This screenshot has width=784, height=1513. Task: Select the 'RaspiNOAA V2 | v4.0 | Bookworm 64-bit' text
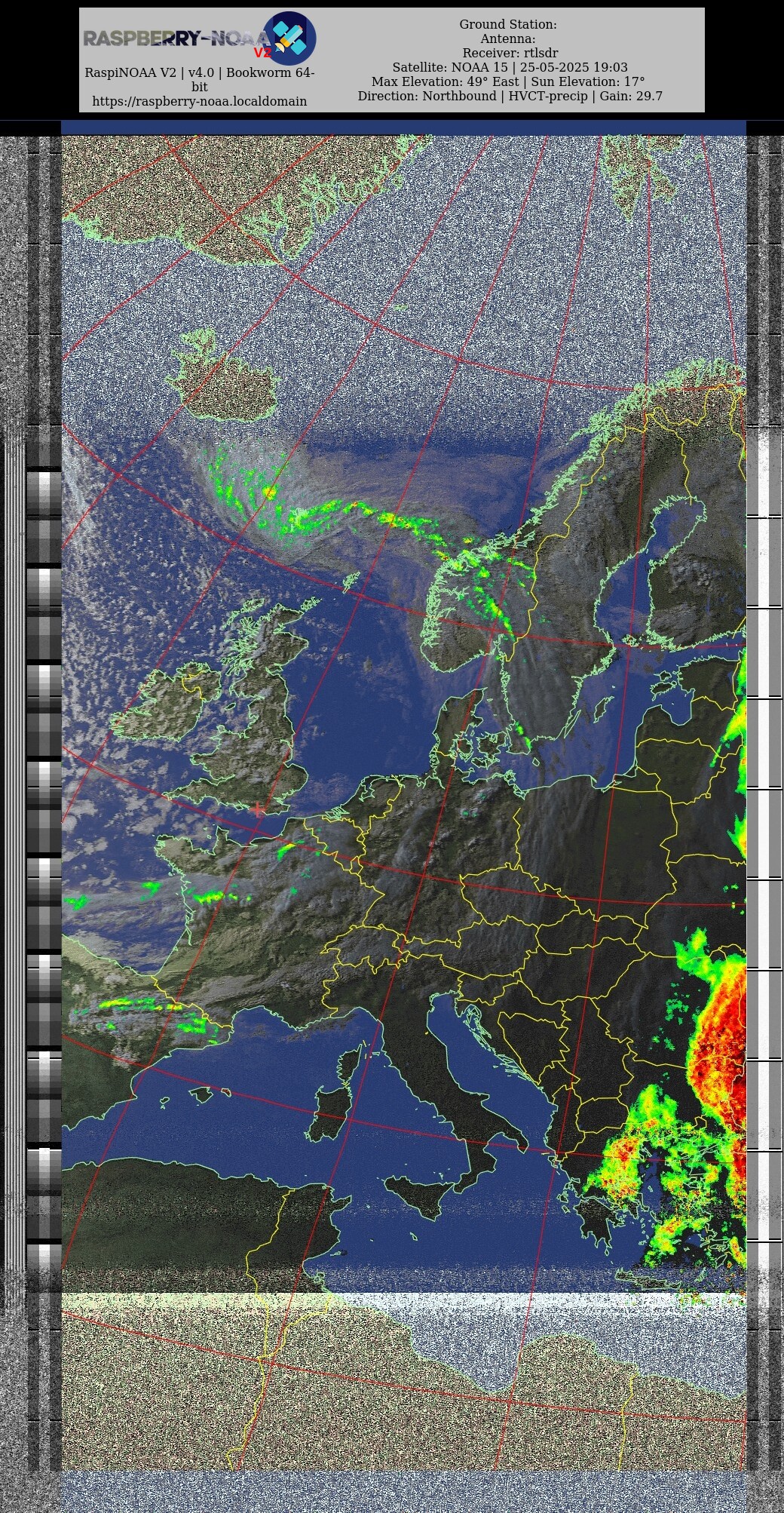[x=200, y=79]
